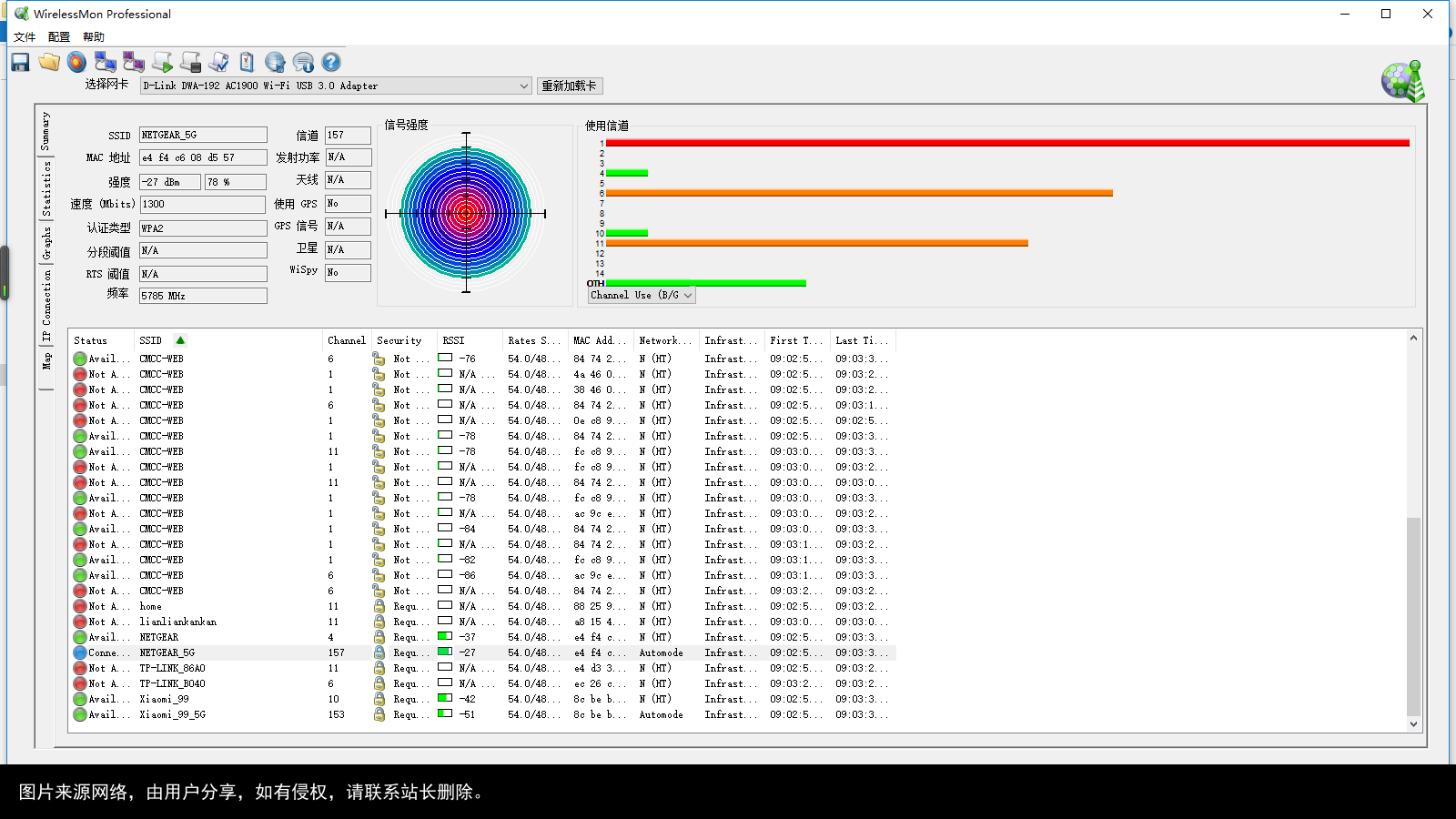Select the Xiaomi_99_5G network row

point(173,714)
